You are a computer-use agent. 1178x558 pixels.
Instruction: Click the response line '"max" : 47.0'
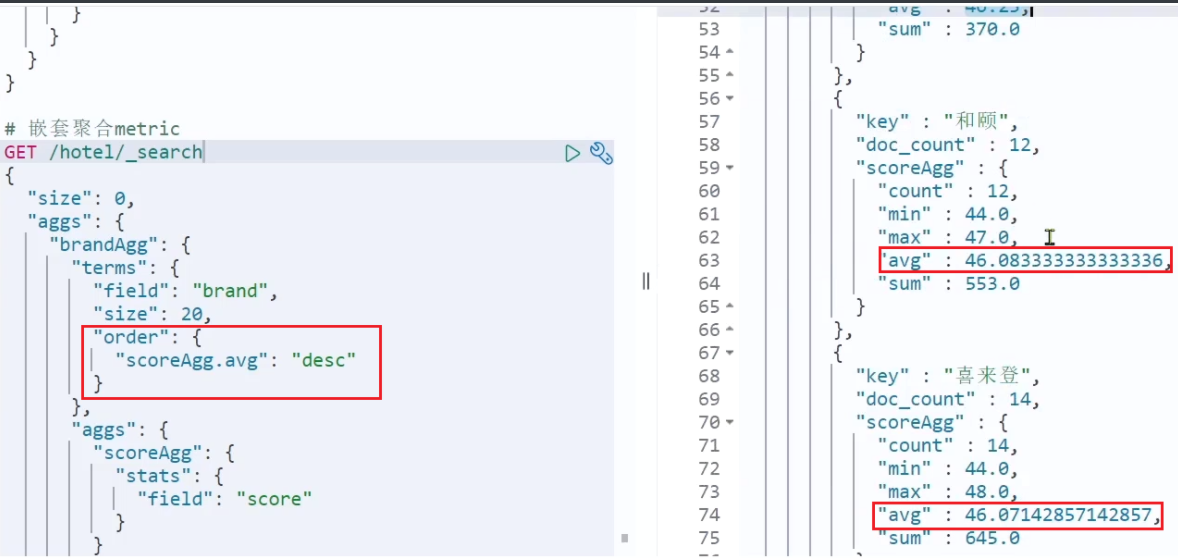click(x=948, y=237)
